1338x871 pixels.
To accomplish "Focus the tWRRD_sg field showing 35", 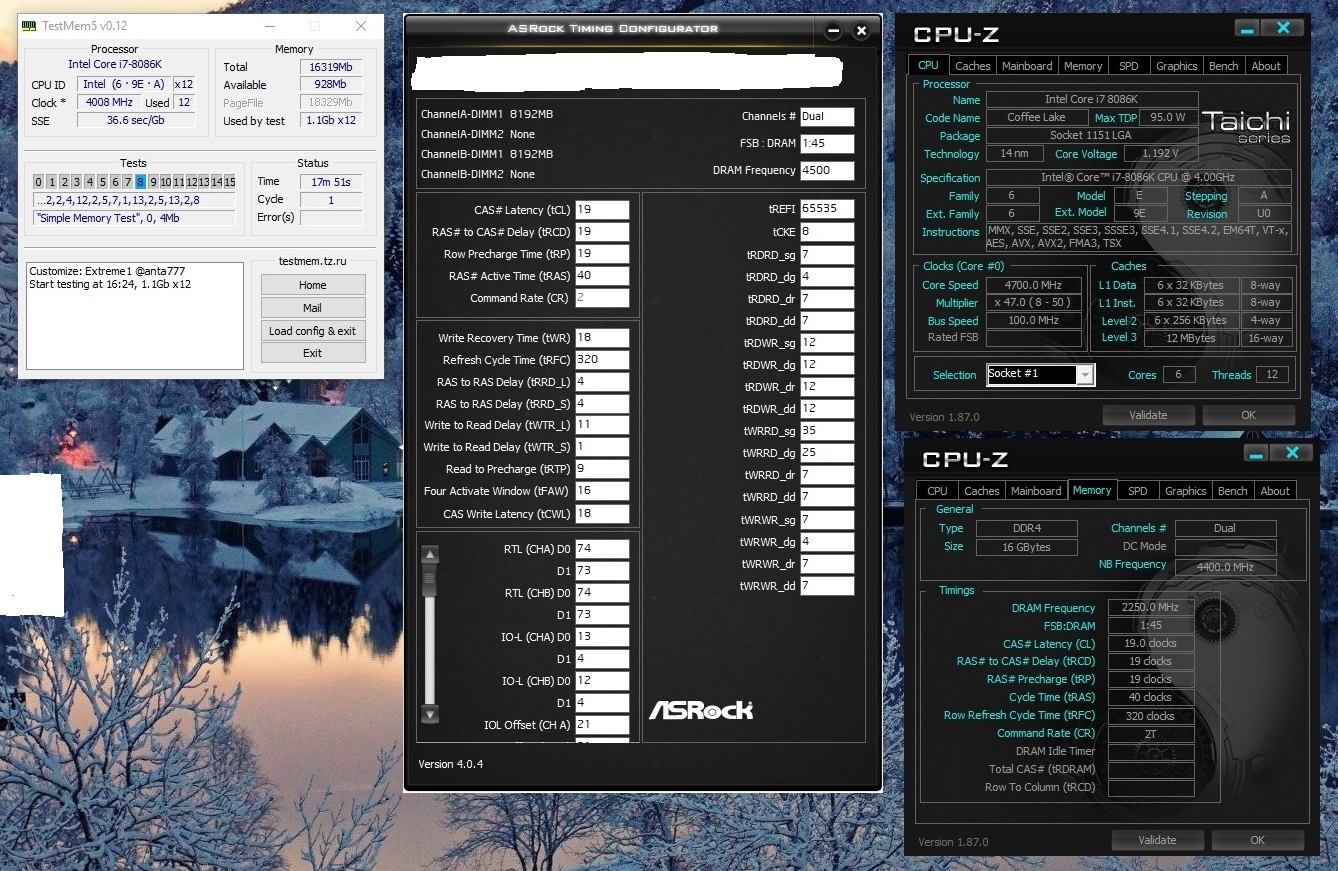I will click(827, 431).
